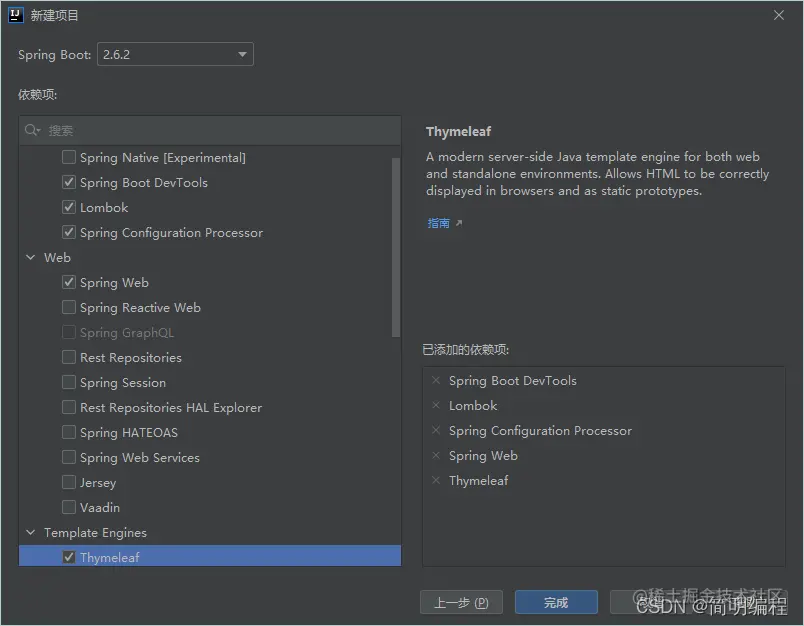Viewport: 804px width, 626px height.
Task: Collapse the Web category
Action: point(31,257)
